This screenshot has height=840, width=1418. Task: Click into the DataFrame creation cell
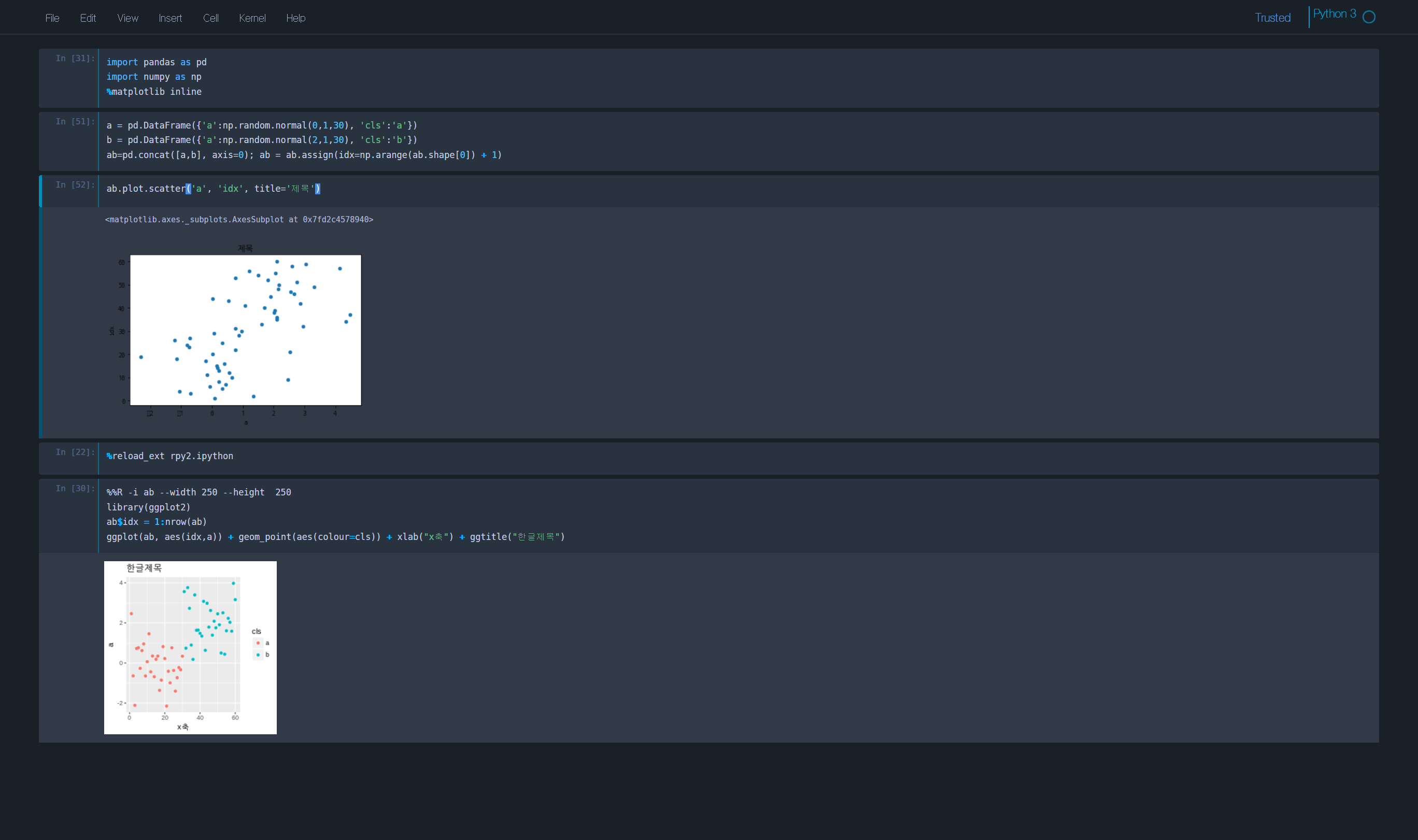(x=679, y=140)
